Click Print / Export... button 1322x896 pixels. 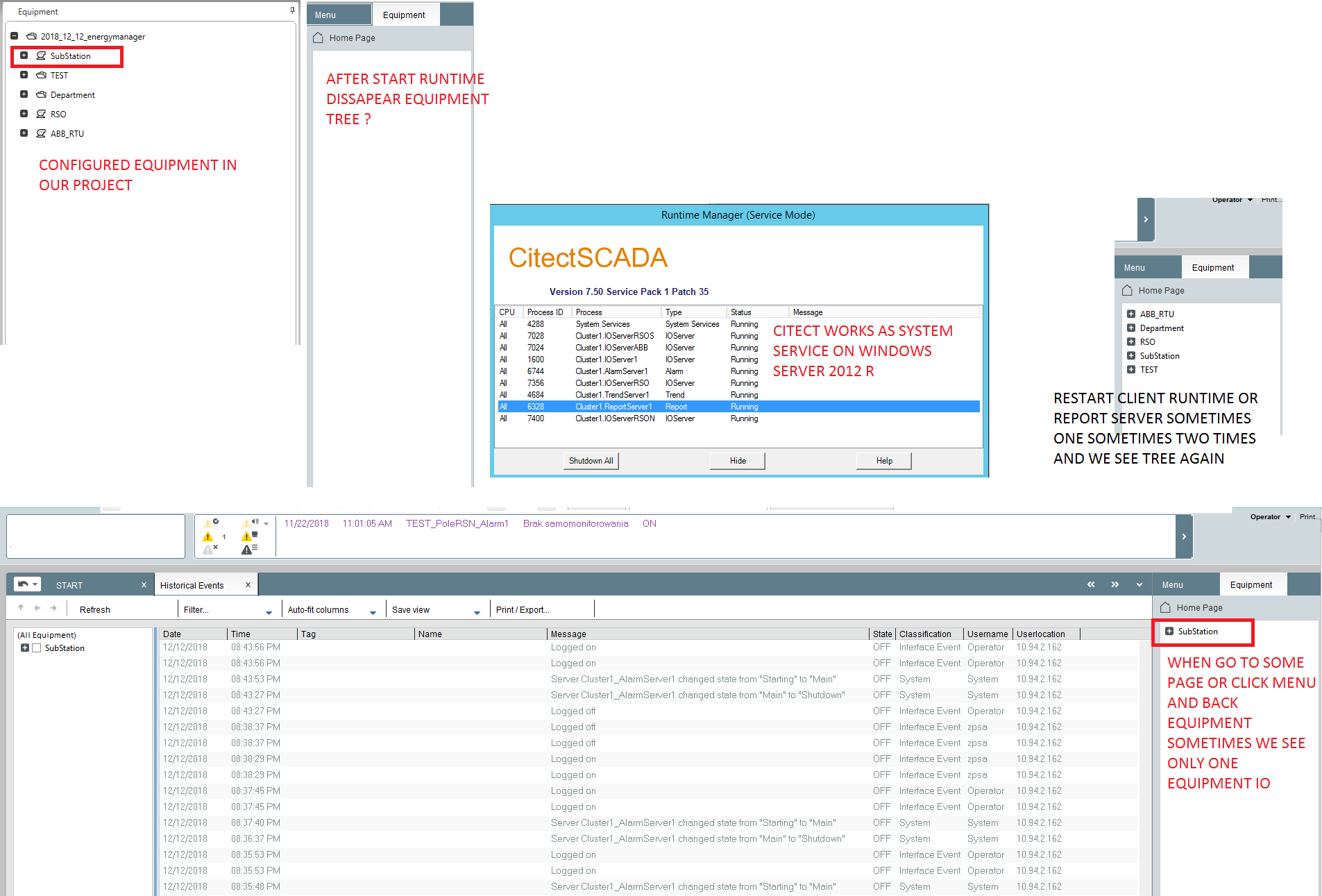click(523, 609)
